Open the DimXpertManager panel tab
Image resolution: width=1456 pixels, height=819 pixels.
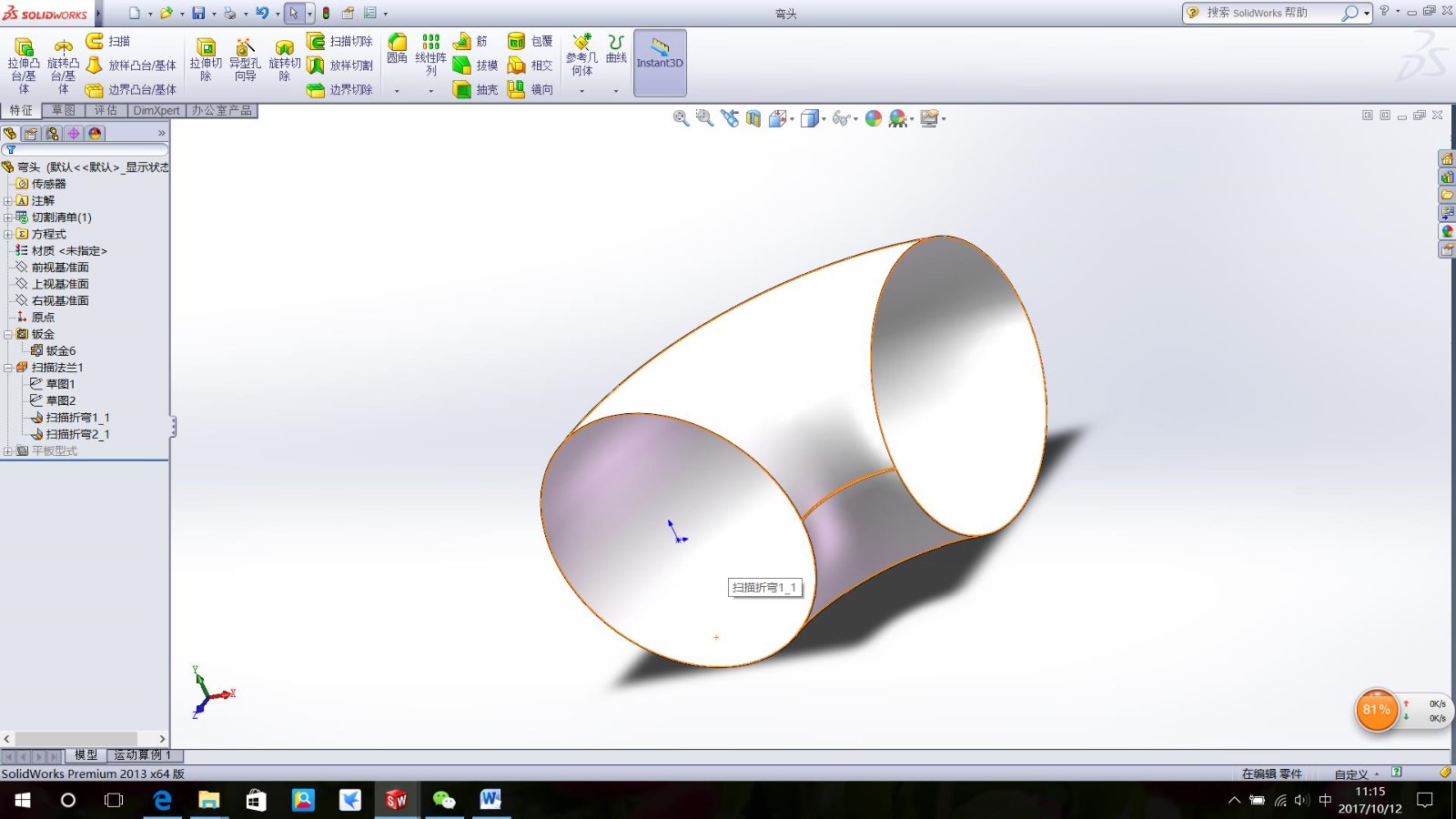74,134
